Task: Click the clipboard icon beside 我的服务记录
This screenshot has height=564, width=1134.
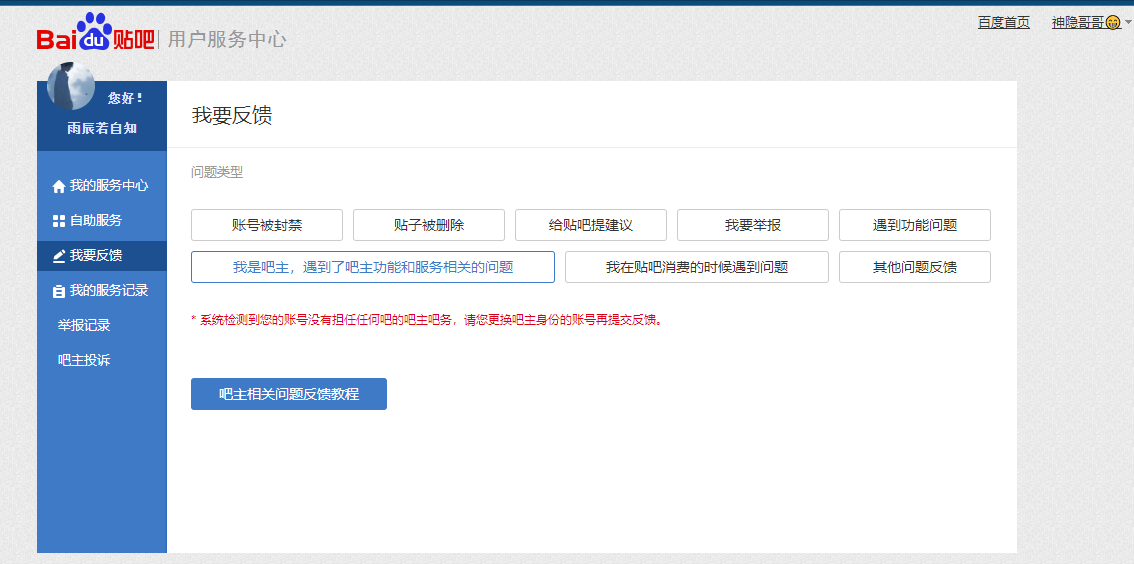Action: pyautogui.click(x=59, y=291)
